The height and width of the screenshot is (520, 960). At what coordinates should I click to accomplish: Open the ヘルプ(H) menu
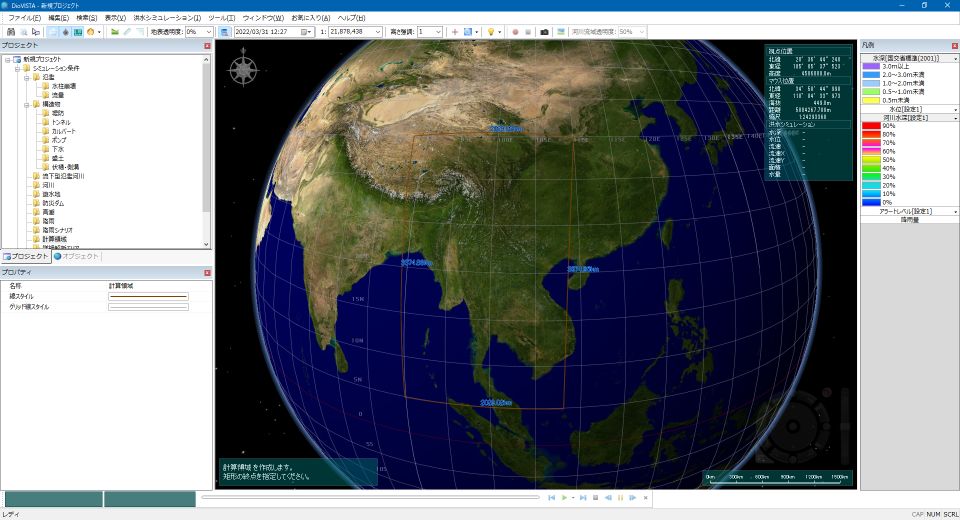pyautogui.click(x=351, y=18)
